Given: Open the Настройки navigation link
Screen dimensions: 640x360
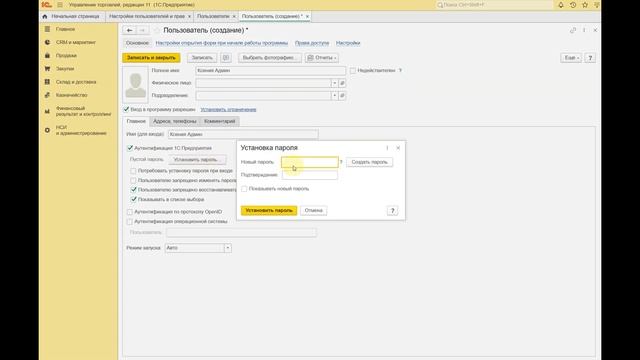Looking at the screenshot, I should coord(348,43).
